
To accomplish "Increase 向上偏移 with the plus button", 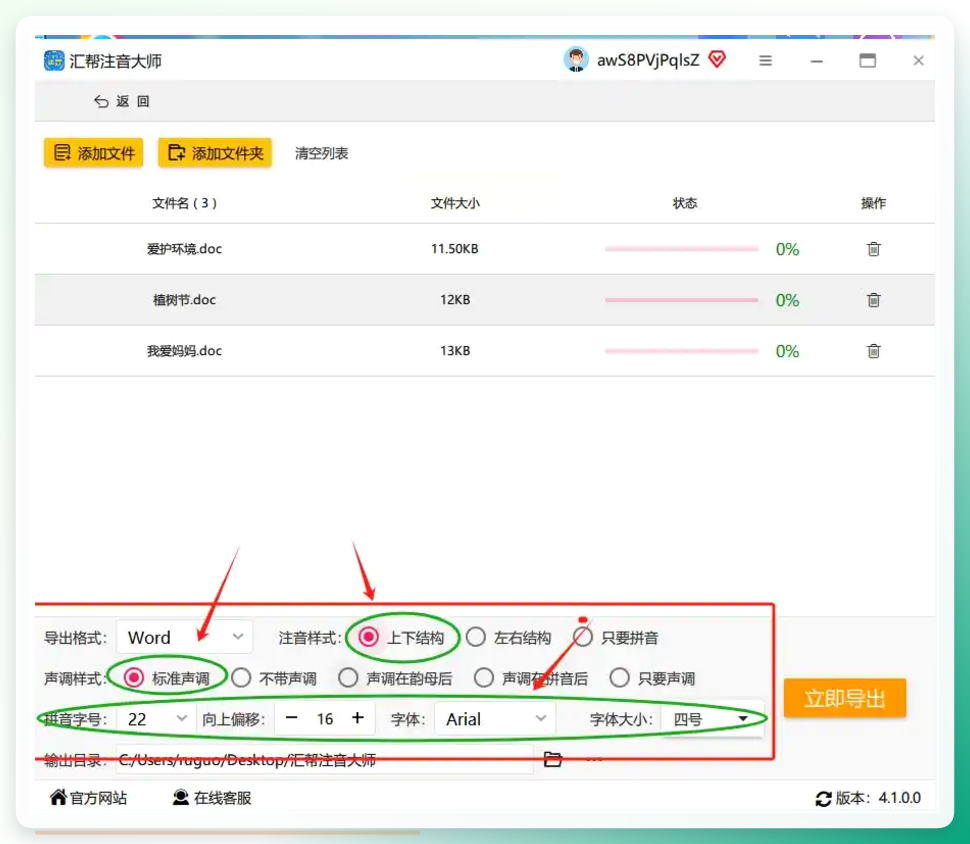I will (358, 718).
